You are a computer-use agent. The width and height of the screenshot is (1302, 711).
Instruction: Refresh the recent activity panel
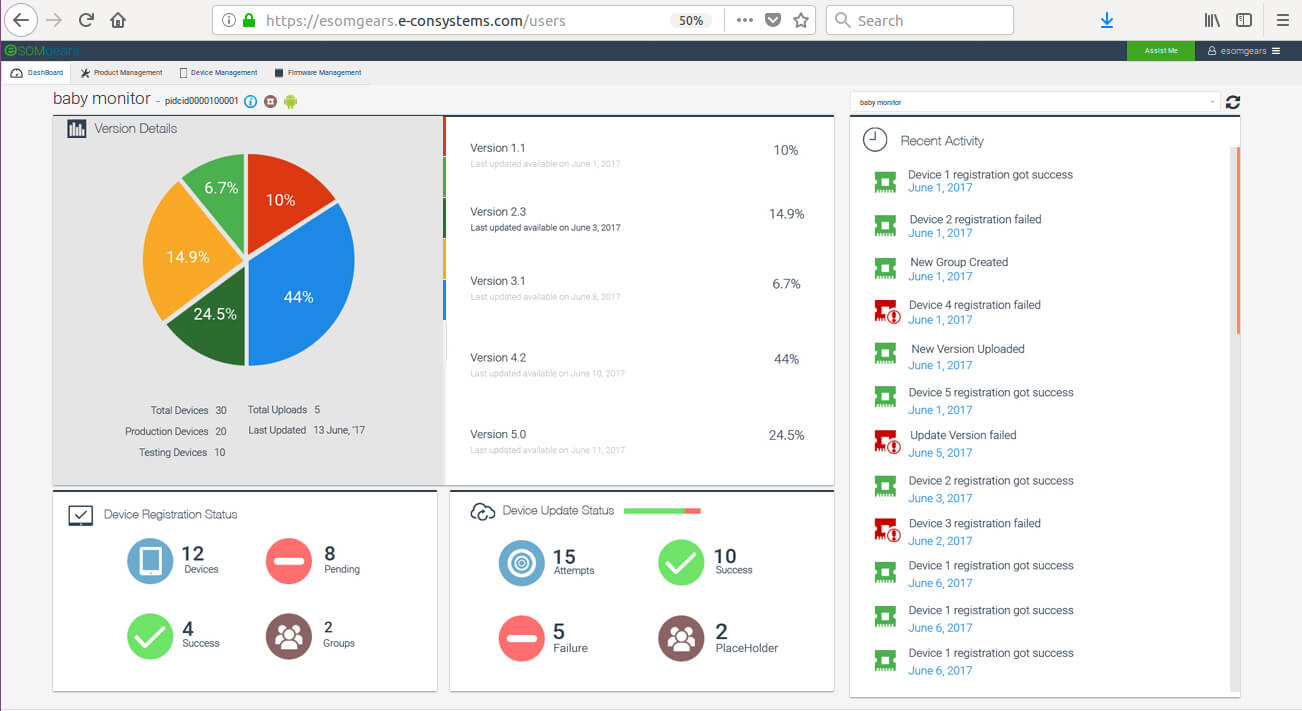point(1233,102)
